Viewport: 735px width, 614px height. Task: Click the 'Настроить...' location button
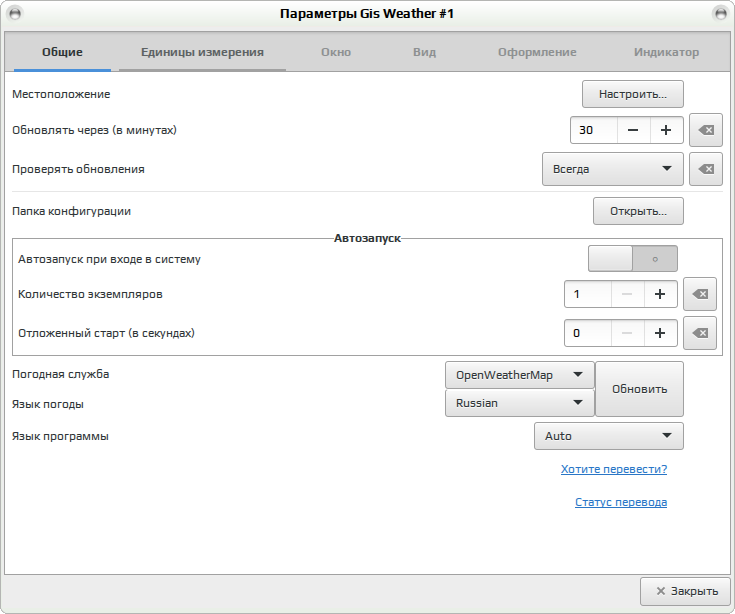[633, 94]
